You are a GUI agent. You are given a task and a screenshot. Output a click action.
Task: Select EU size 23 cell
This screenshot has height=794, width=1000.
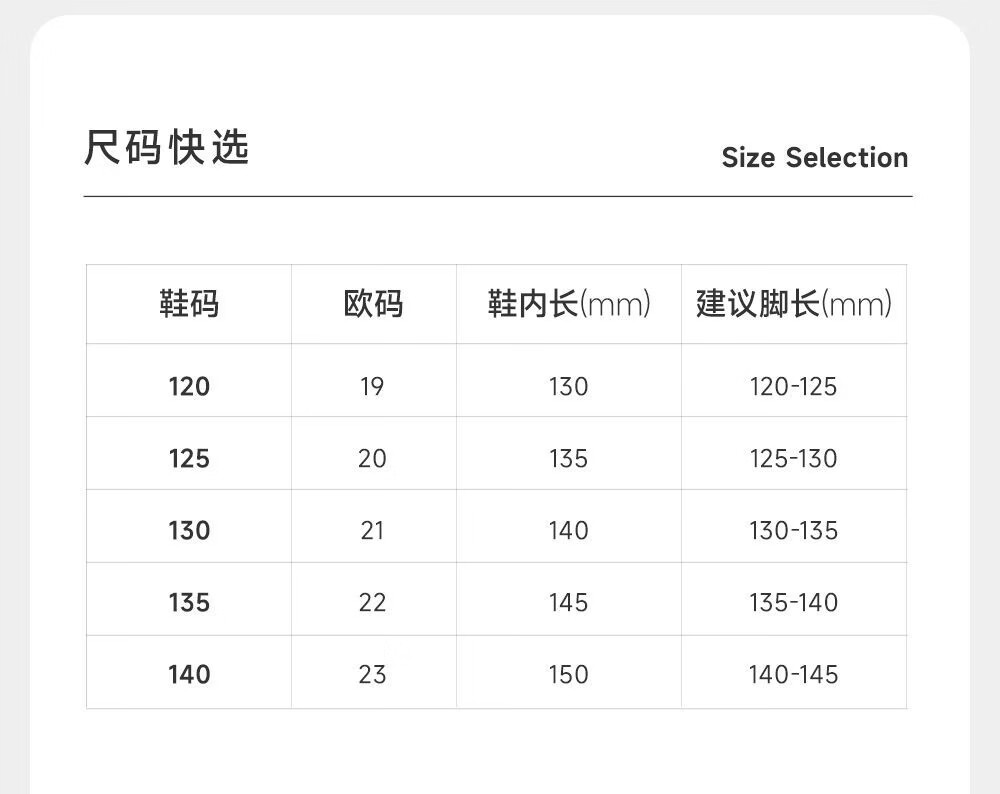click(x=372, y=675)
